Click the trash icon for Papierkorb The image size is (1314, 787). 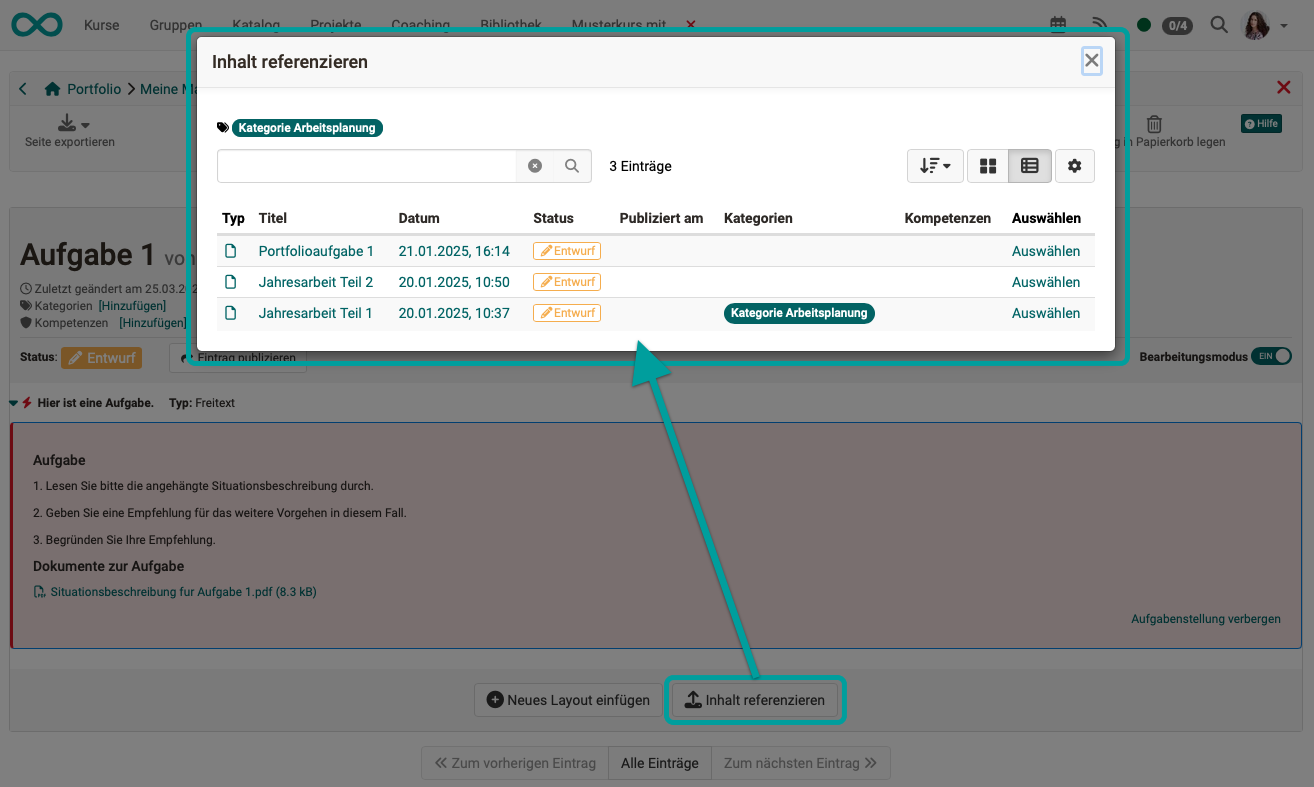pyautogui.click(x=1154, y=123)
